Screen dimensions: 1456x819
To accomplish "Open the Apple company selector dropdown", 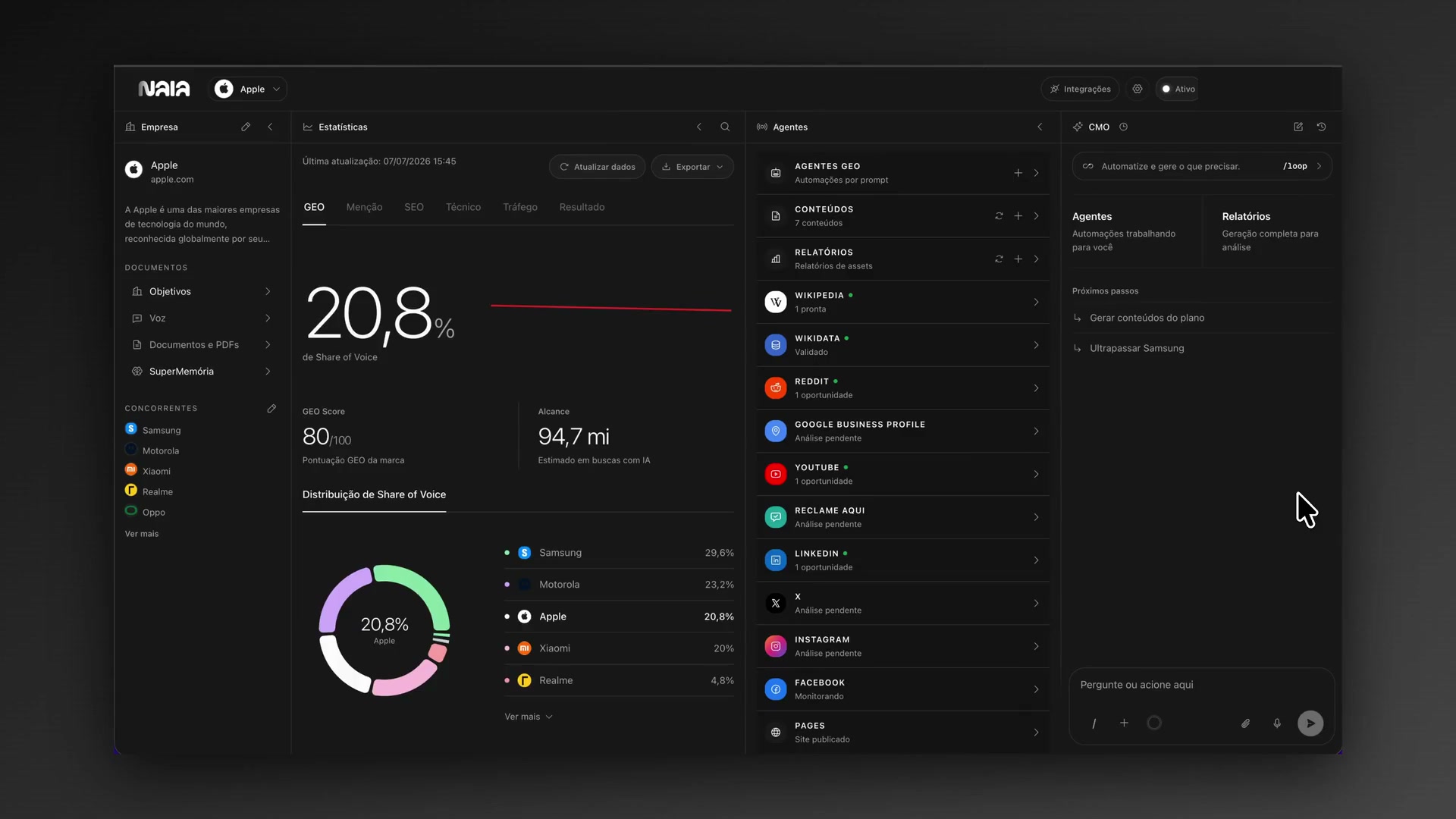I will pos(248,89).
